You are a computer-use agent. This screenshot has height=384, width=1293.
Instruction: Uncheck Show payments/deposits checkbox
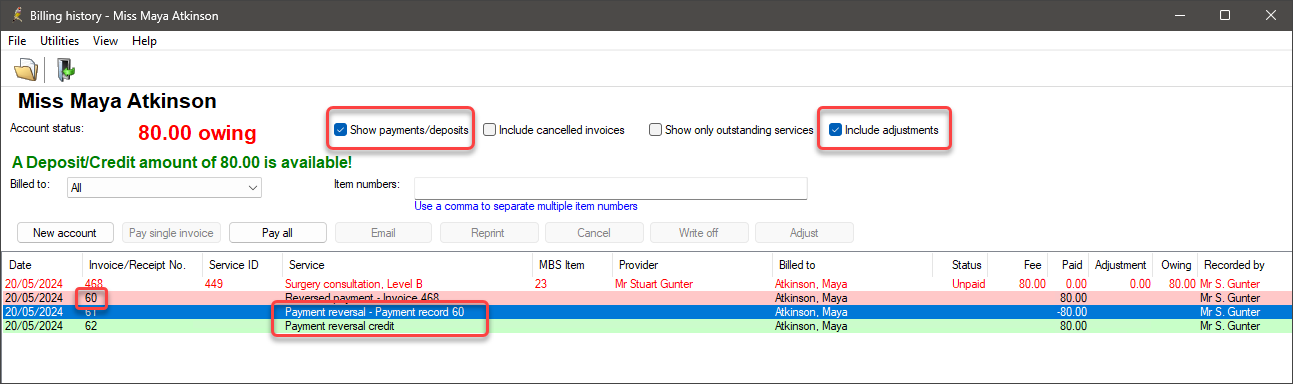pos(341,130)
